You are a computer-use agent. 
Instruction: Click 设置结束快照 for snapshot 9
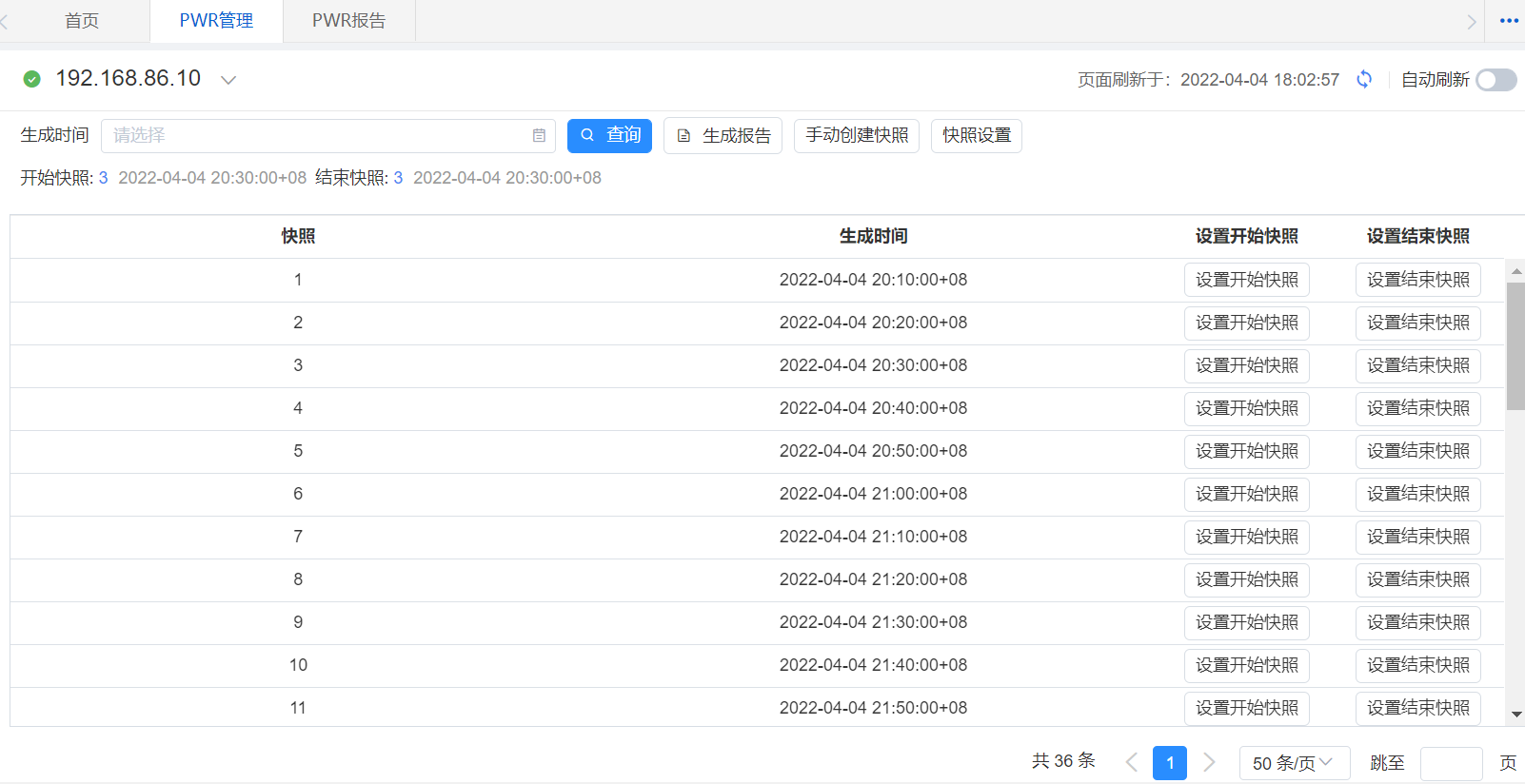1418,622
